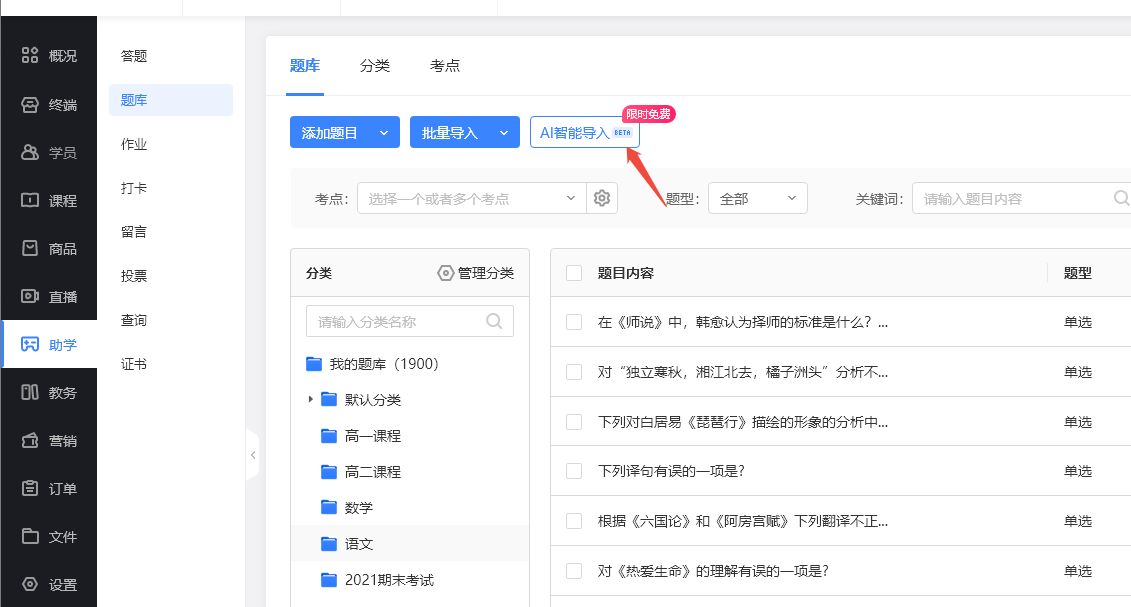Open question 在《师说》中，韩愈认为择师的标准
Screen dimensions: 1131x607
click(742, 322)
